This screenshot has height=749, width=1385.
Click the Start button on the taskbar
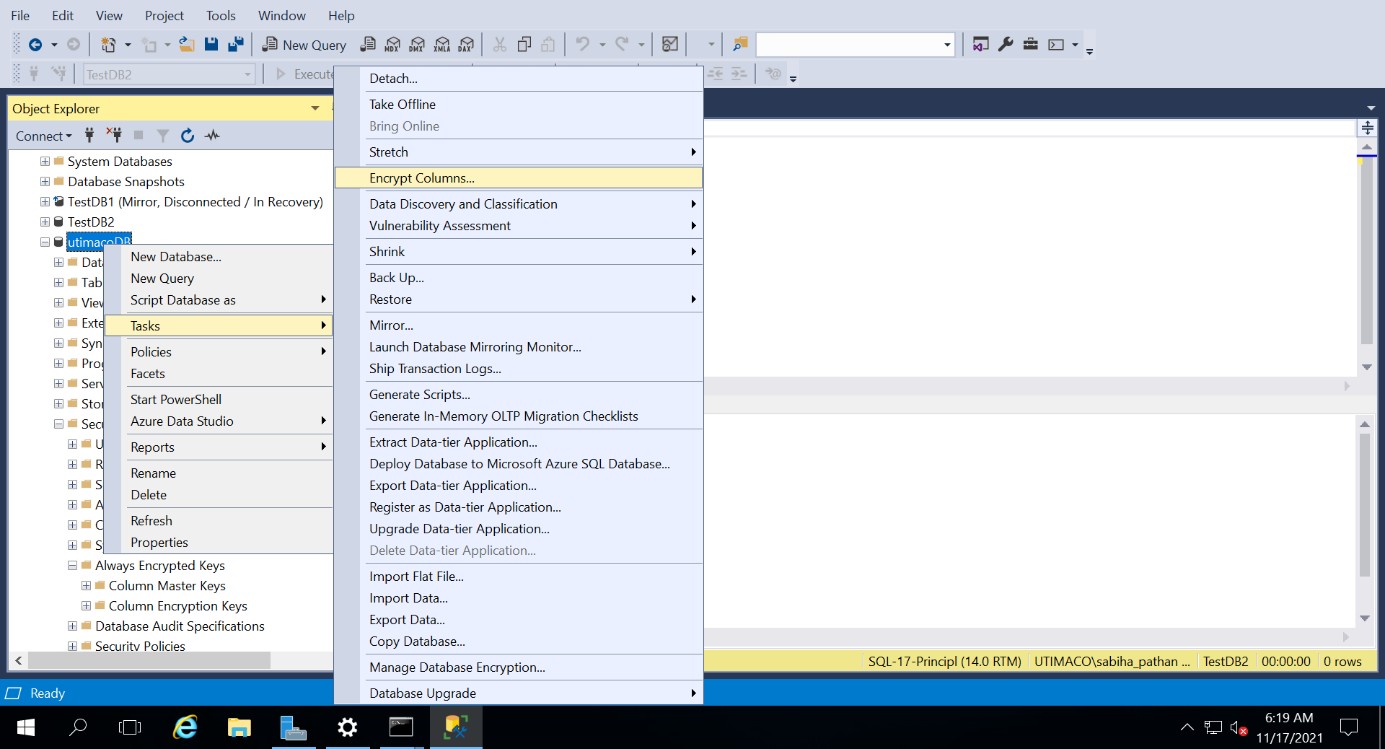tap(25, 727)
